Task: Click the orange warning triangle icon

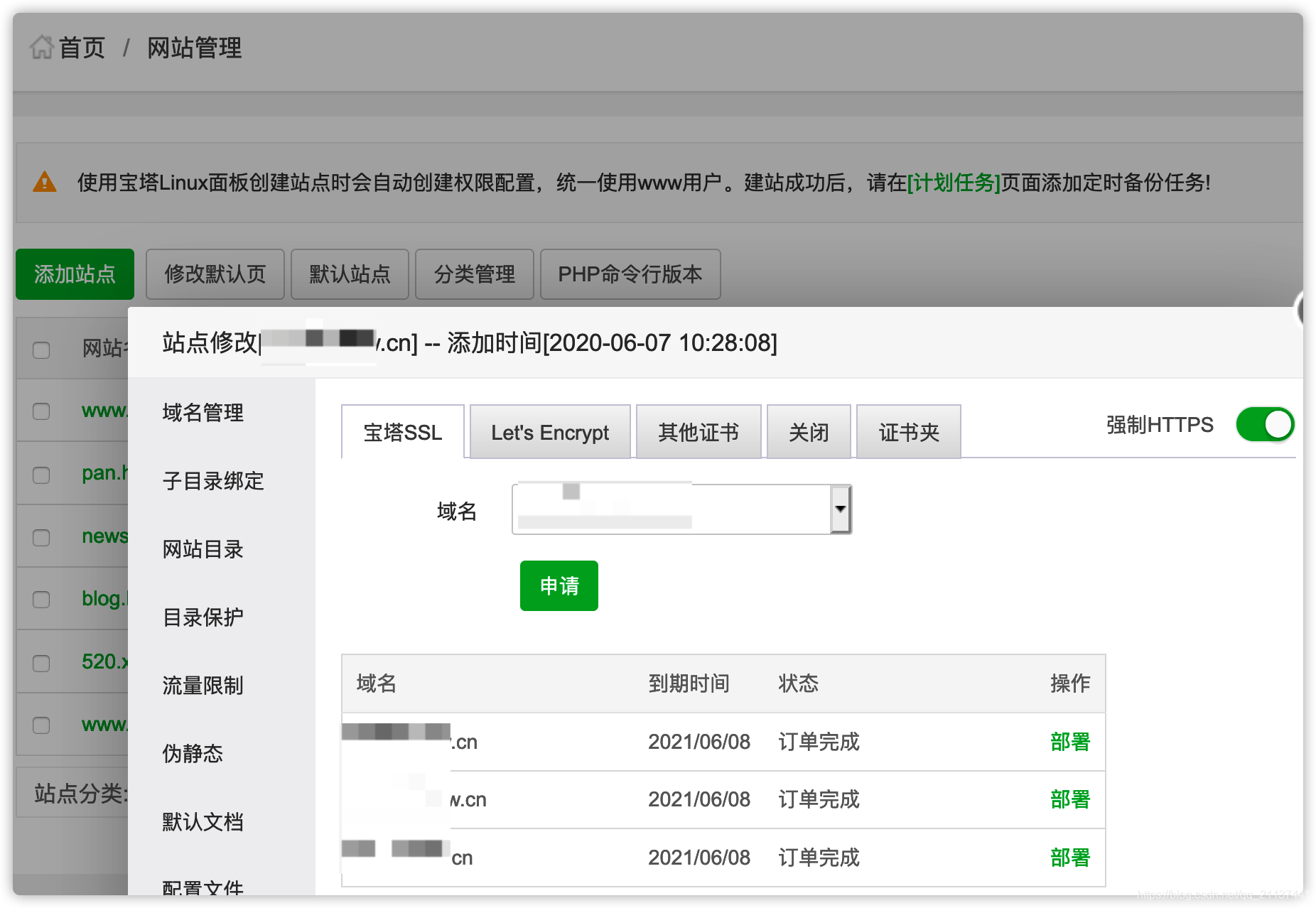Action: tap(45, 182)
